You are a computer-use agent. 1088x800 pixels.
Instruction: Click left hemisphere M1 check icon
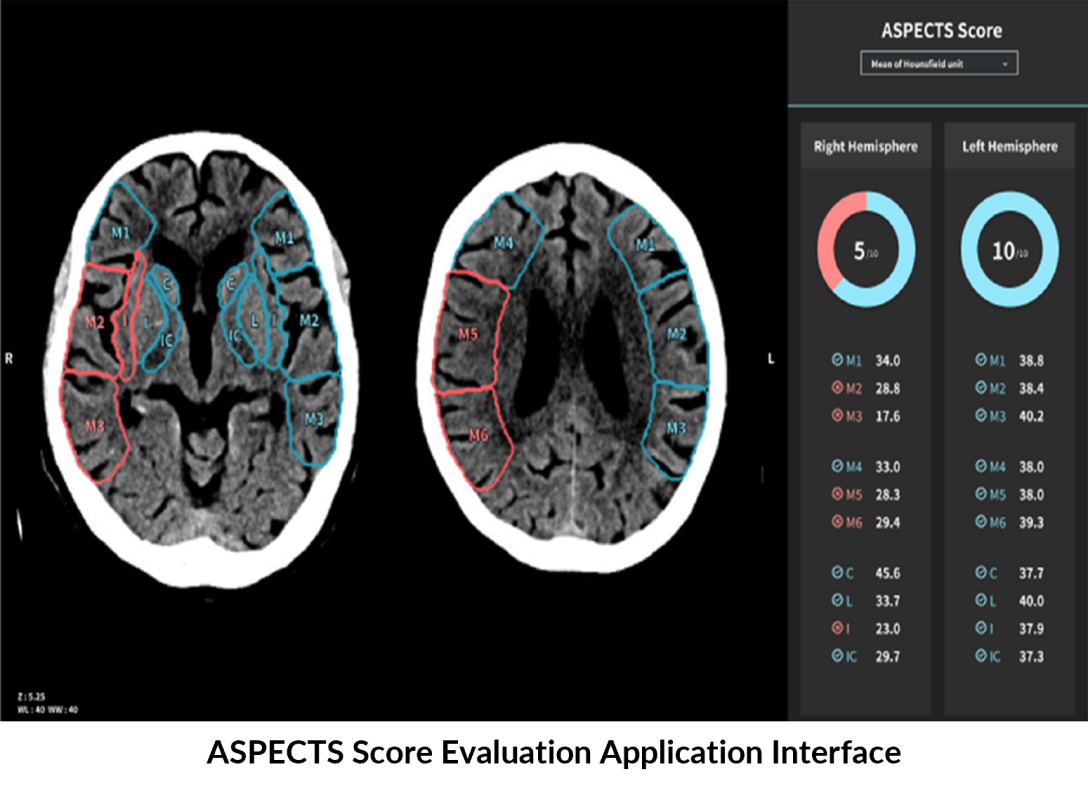click(x=980, y=360)
